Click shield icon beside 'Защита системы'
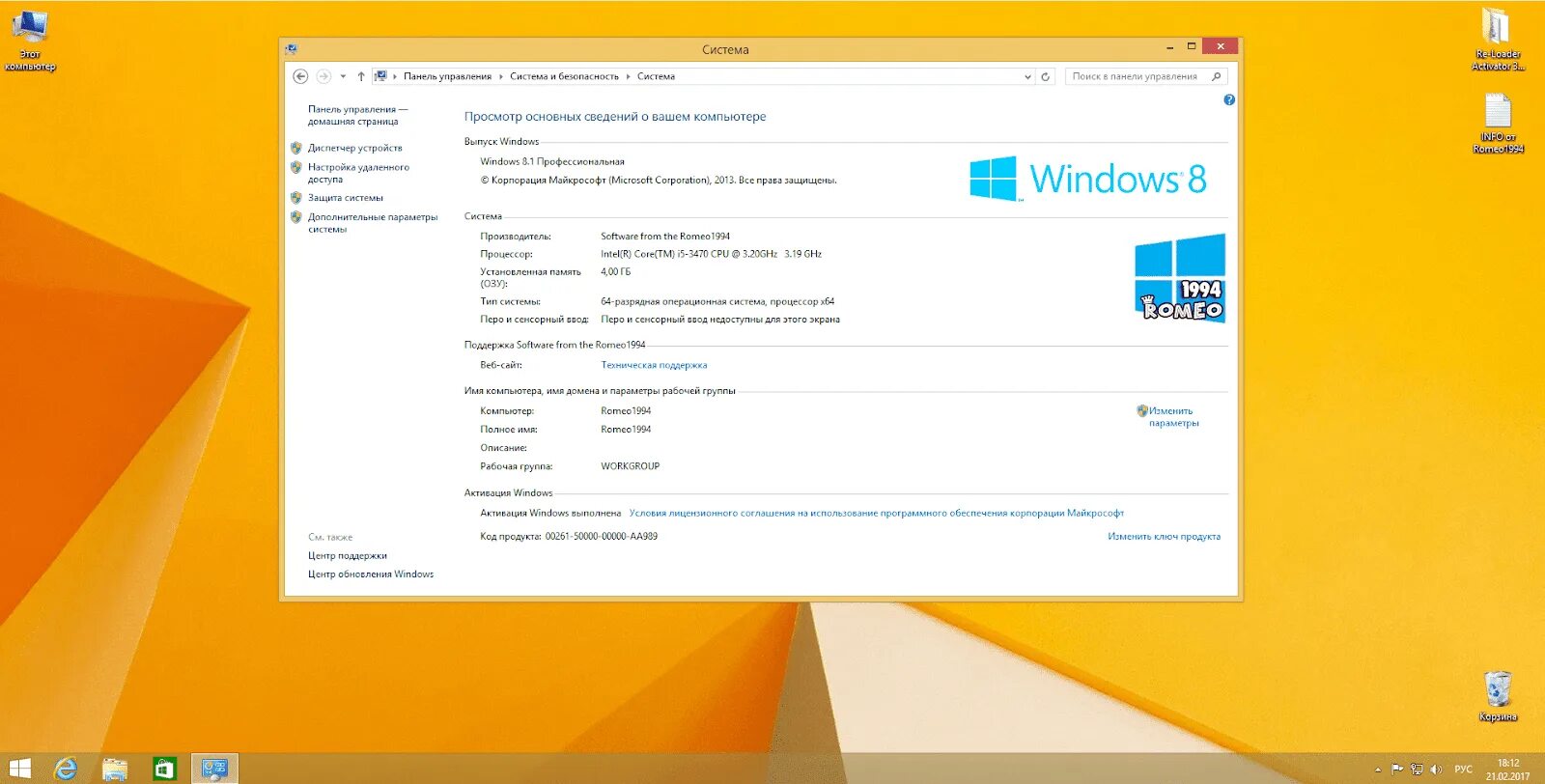 coord(296,198)
